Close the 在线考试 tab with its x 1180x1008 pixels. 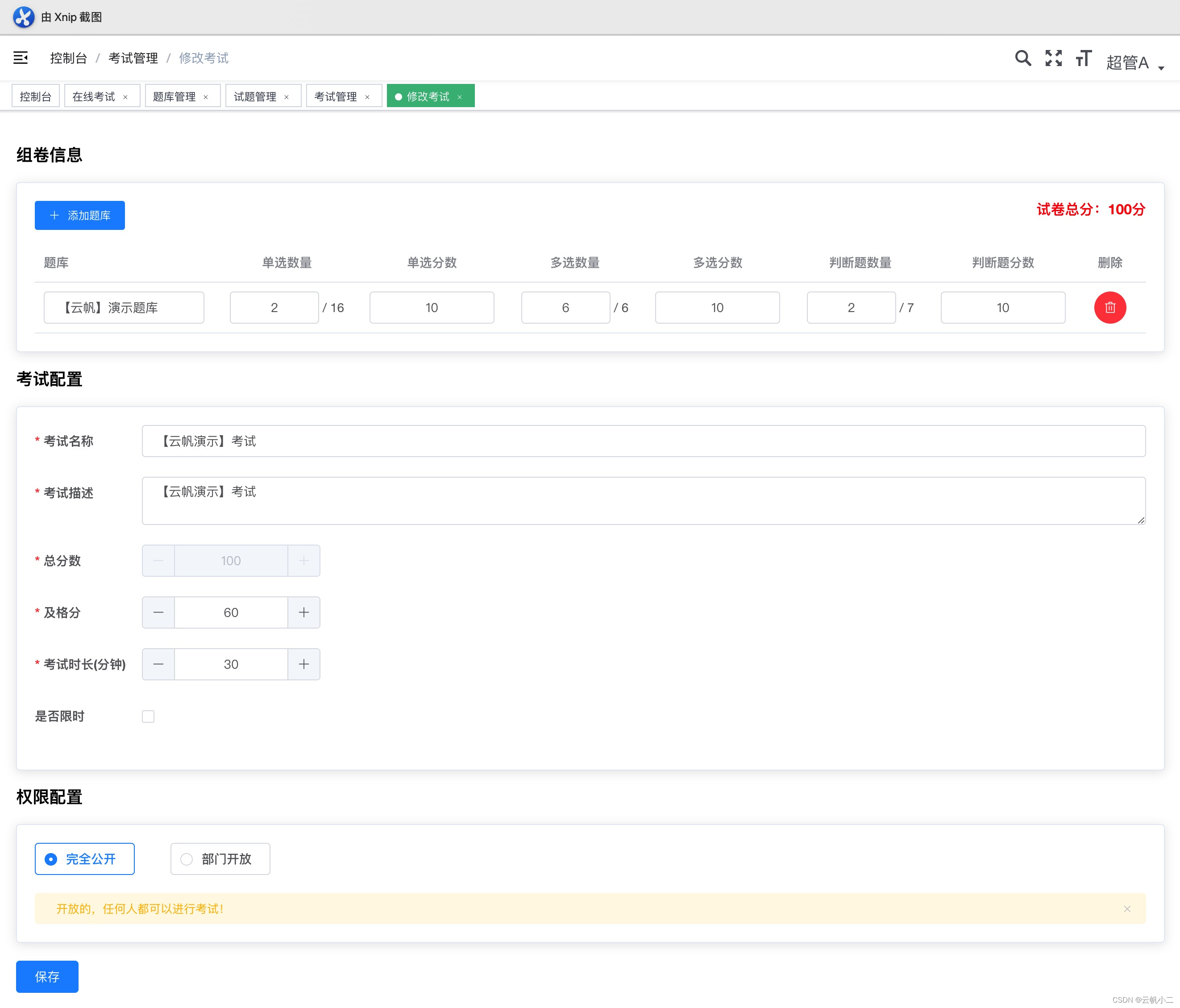(x=125, y=97)
